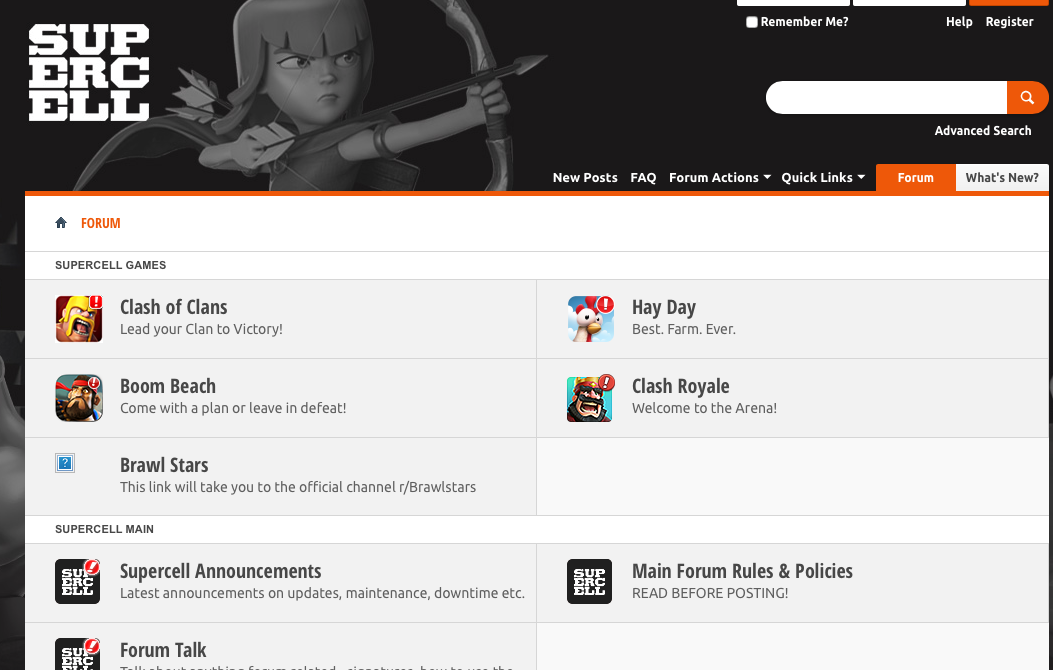This screenshot has height=670, width=1053.
Task: Switch to the What's New? tab
Action: (x=1002, y=177)
